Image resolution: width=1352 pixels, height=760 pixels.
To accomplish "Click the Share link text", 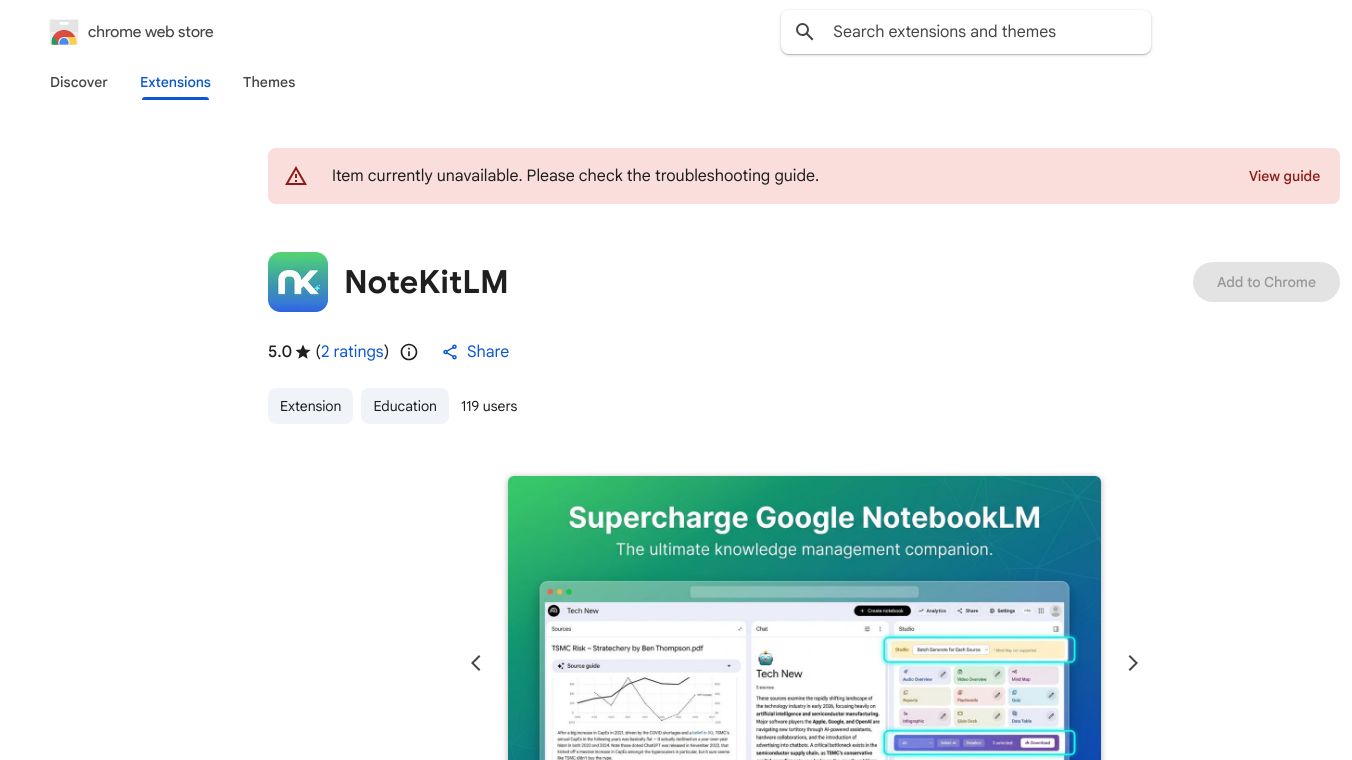I will [488, 351].
